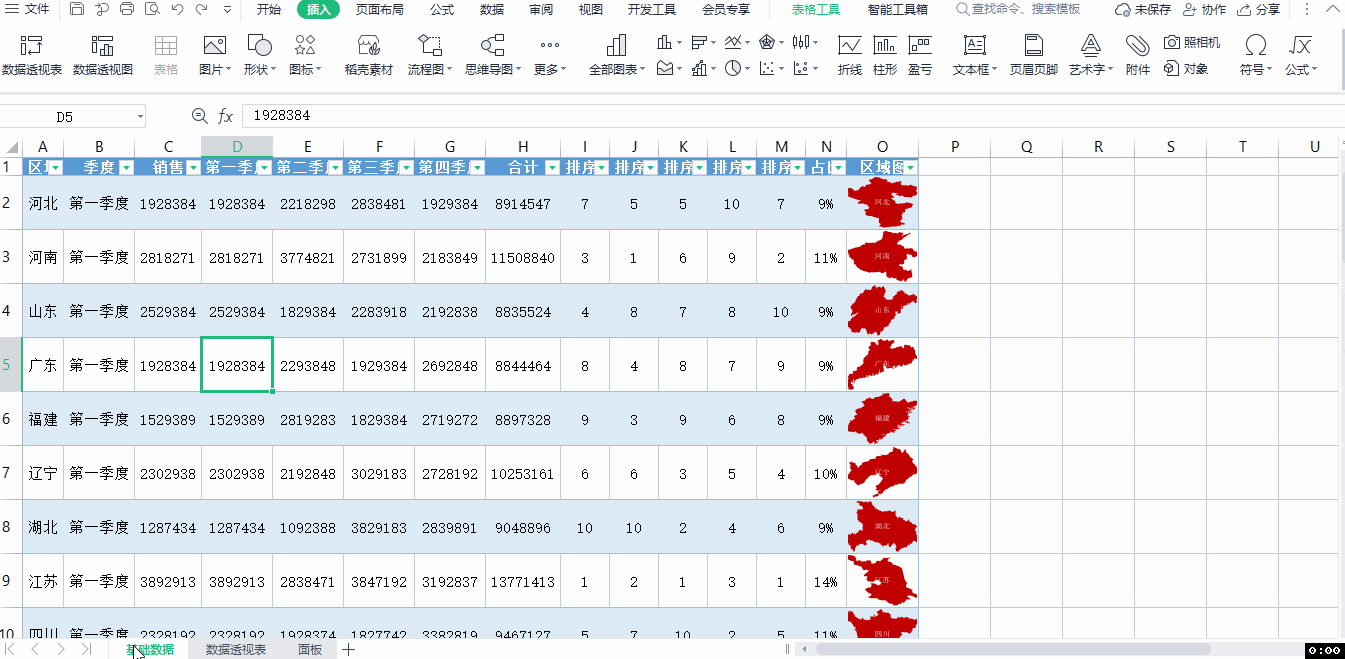Click the 河南 map thumbnail image
Viewport: 1345px width, 659px height.
pyautogui.click(x=881, y=257)
